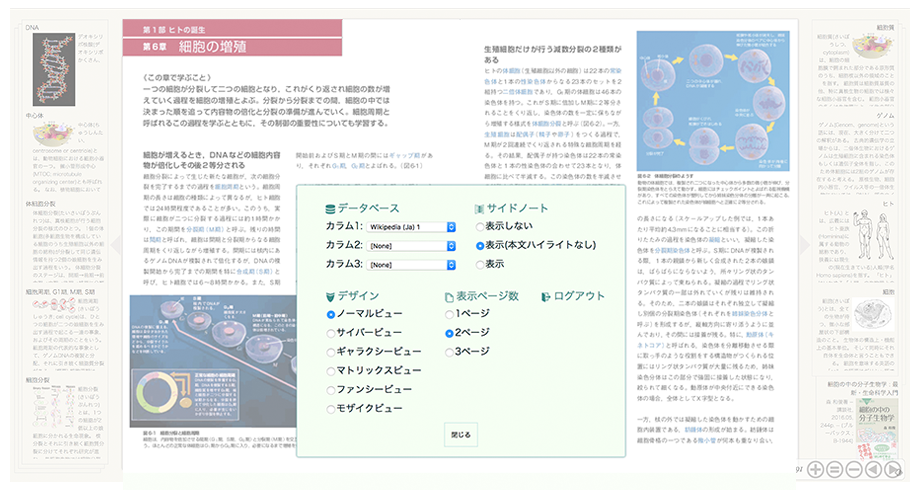Choose マトリックスビュー design
Screen dimensions: 920x490
(x=331, y=371)
